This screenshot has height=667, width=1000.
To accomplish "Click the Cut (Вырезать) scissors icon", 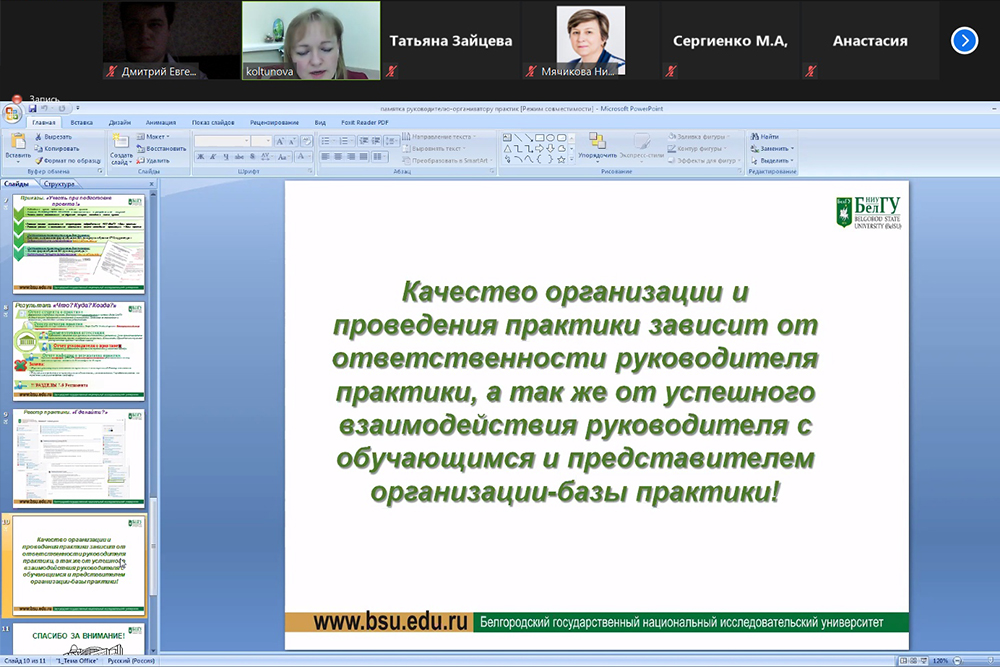I will (38, 136).
